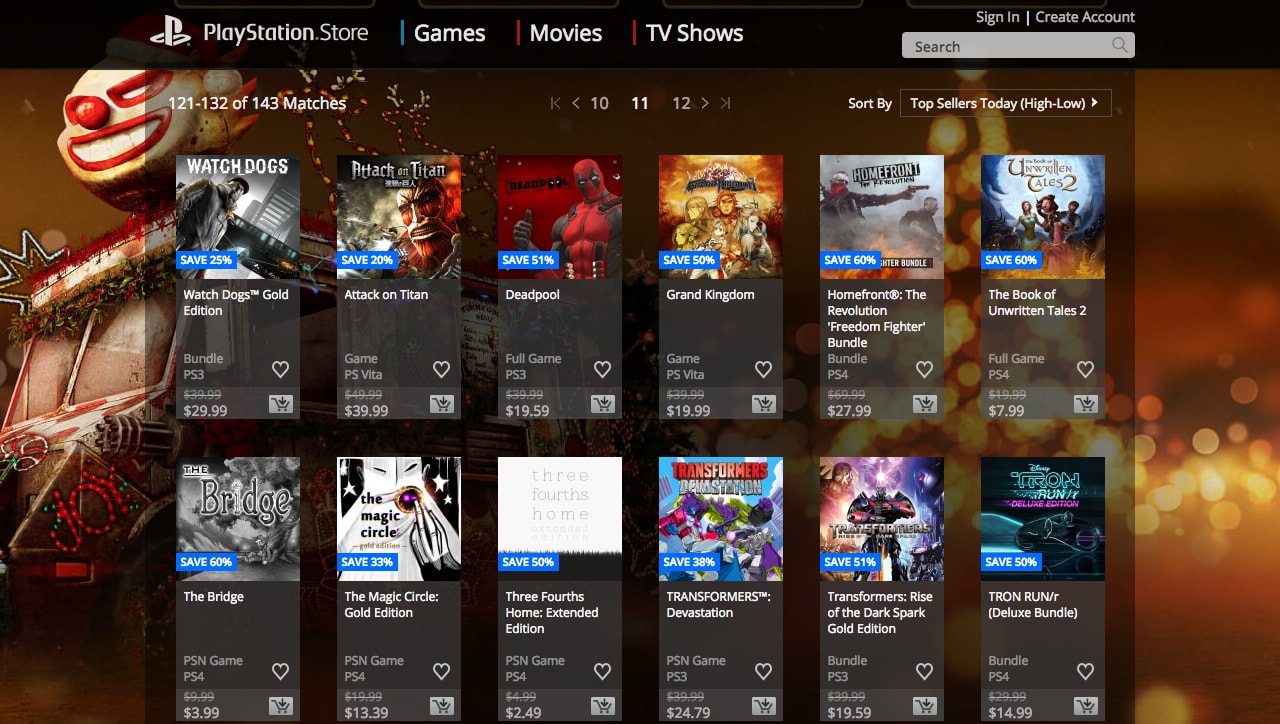
Task: Focus the Search input field
Action: 1018,46
